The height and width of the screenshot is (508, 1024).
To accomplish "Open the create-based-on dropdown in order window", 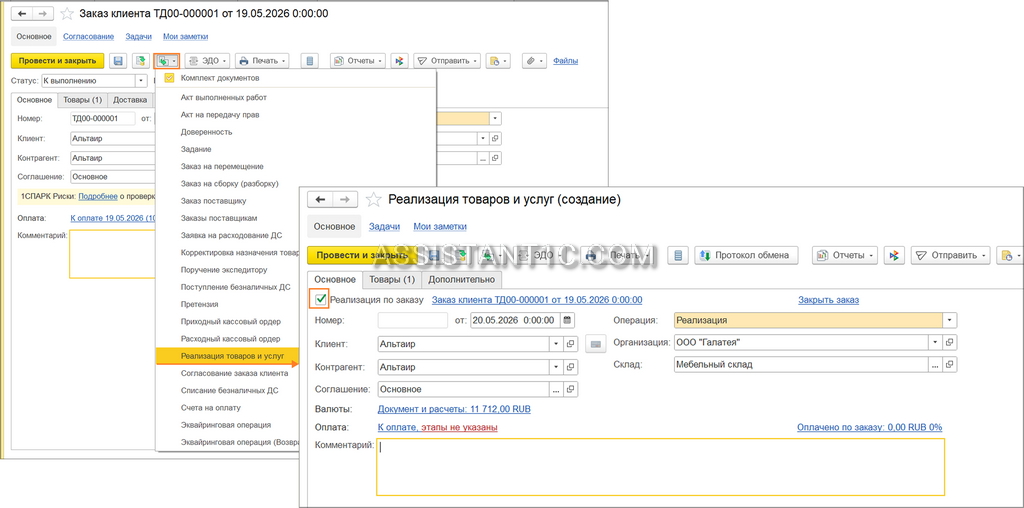I will tap(166, 61).
